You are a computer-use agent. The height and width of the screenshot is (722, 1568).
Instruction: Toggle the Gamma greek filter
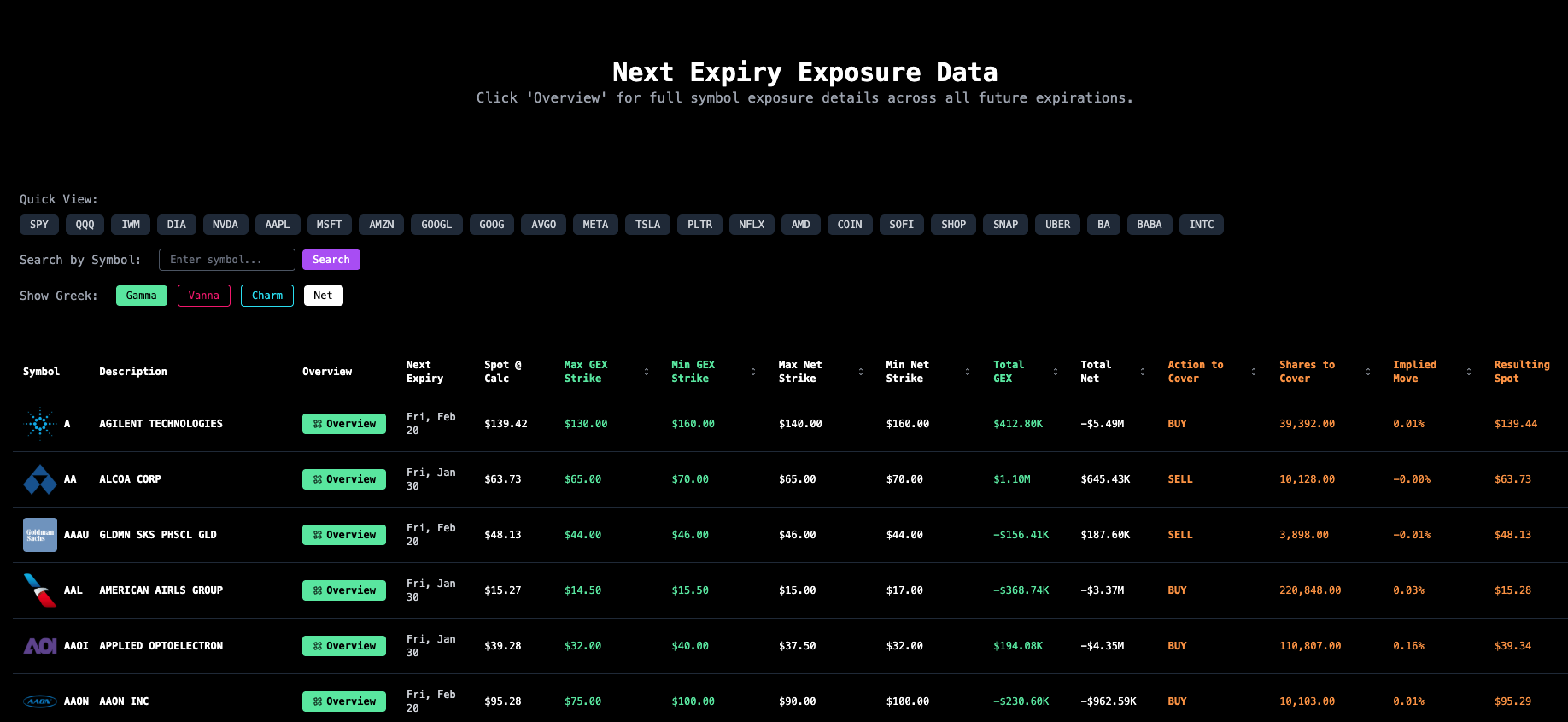click(x=142, y=296)
